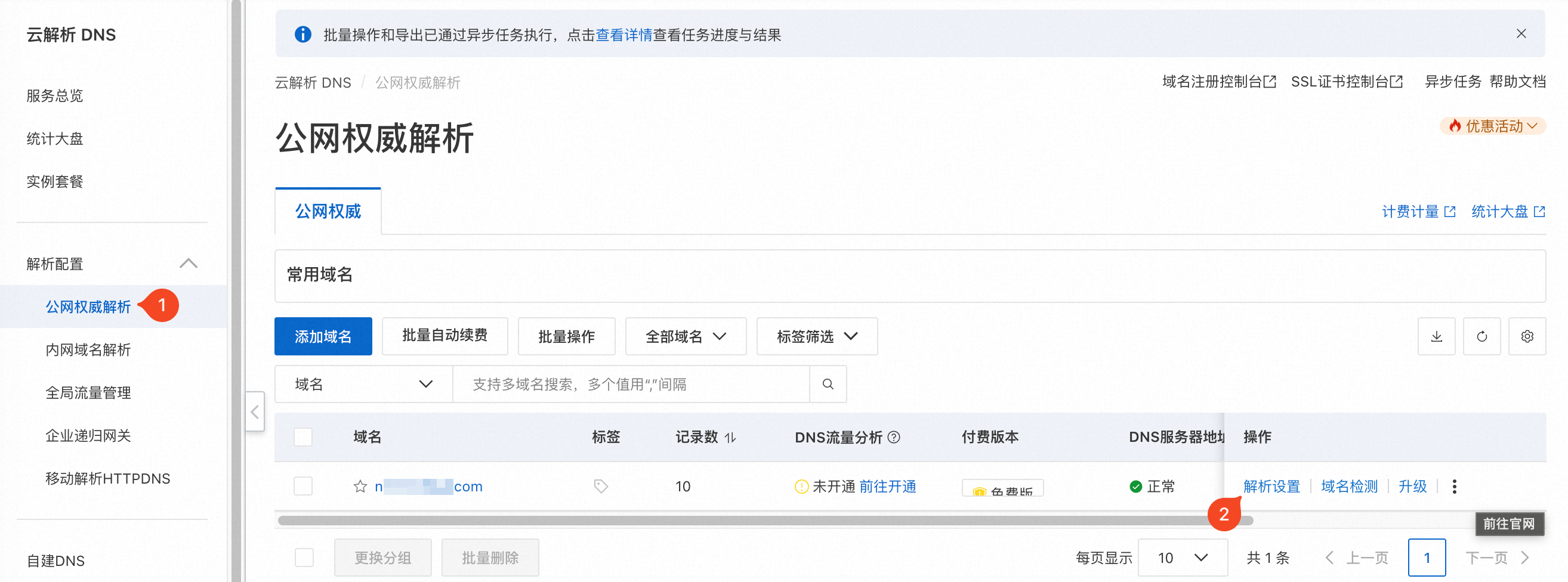Click the 查看详情 link in banner
1568x582 pixels.
[624, 35]
